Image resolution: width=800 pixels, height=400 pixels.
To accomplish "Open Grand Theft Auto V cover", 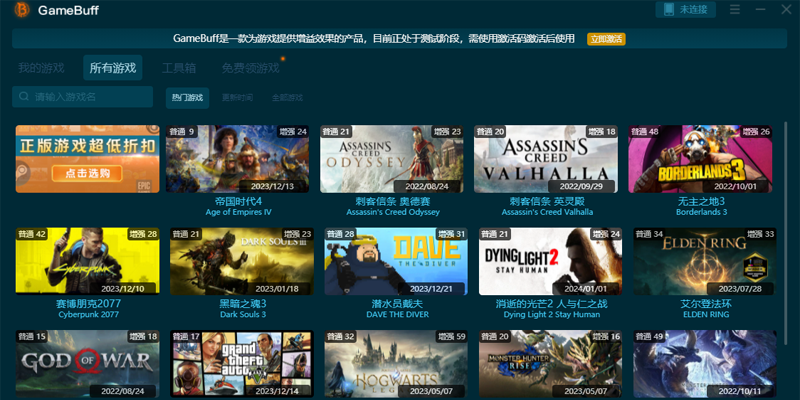I will 242,364.
